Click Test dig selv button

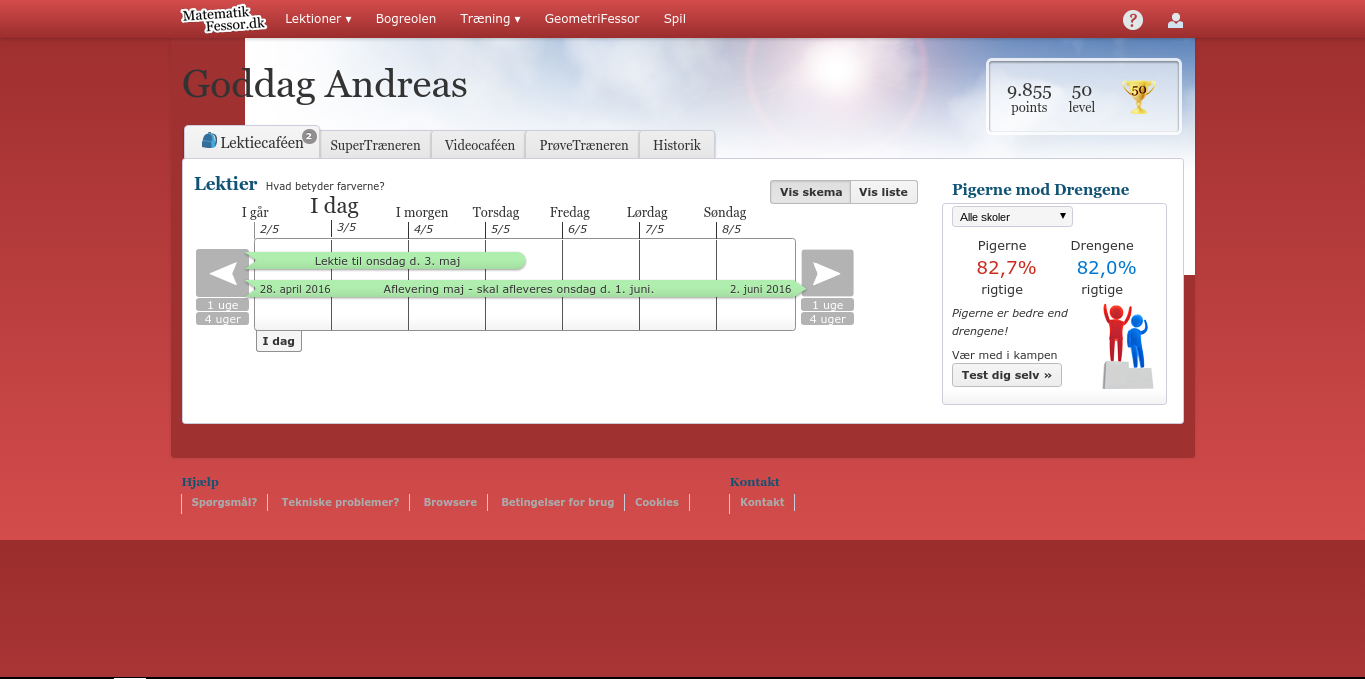point(1007,375)
